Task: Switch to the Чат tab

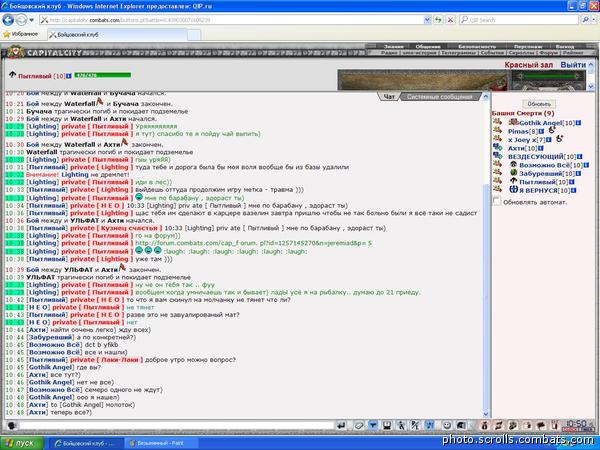Action: [389, 97]
